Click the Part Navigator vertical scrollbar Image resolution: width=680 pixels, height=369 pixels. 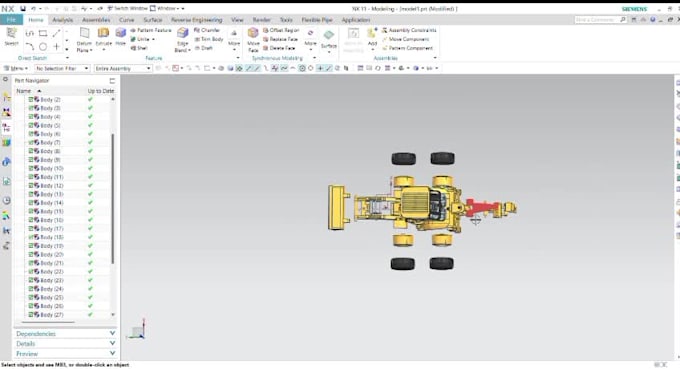[113, 199]
